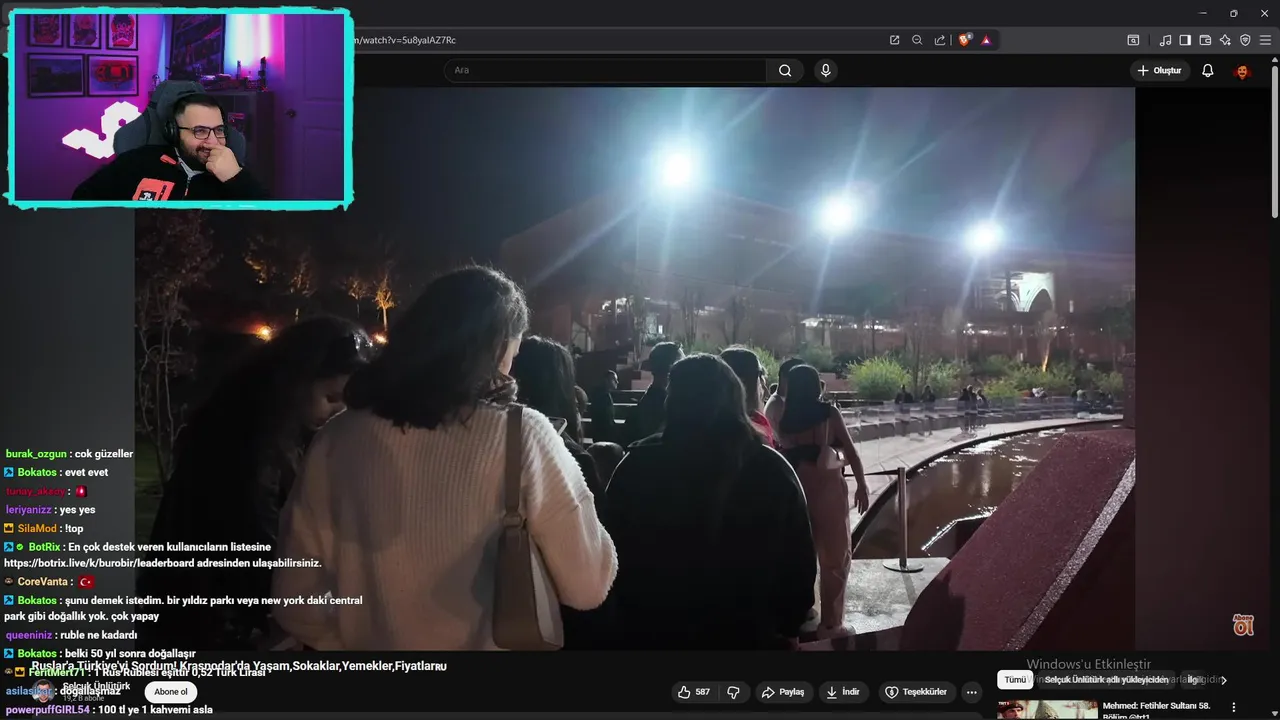Screen dimensions: 1280x720
Task: Open Brave Rewards triangle icon
Action: pos(986,40)
